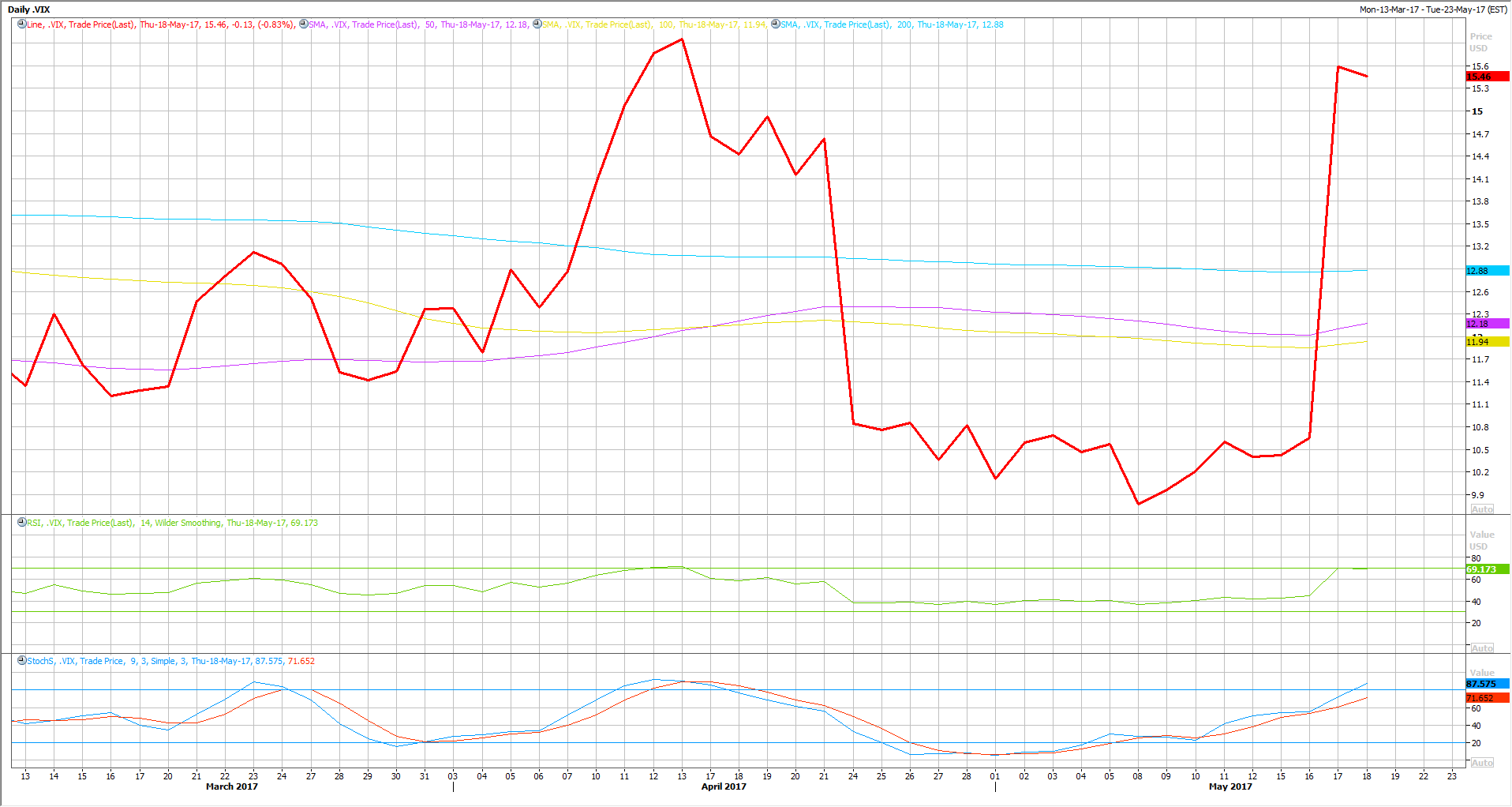Click the green 69.173 RSI value tag
Image resolution: width=1512 pixels, height=807 pixels.
point(1487,569)
